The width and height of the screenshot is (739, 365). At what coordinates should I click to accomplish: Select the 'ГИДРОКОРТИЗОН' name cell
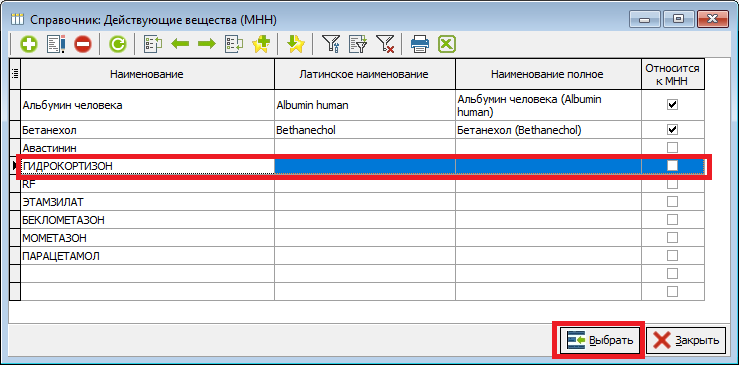147,166
